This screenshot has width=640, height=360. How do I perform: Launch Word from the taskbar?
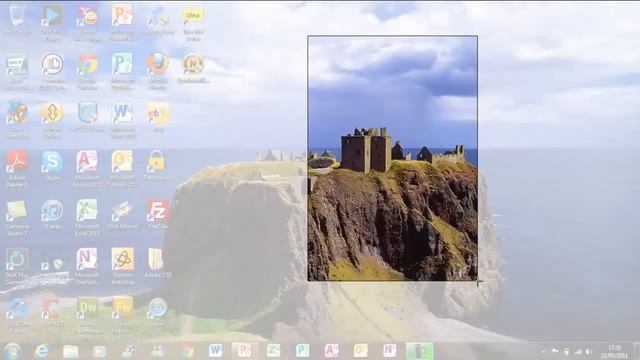[x=216, y=350]
